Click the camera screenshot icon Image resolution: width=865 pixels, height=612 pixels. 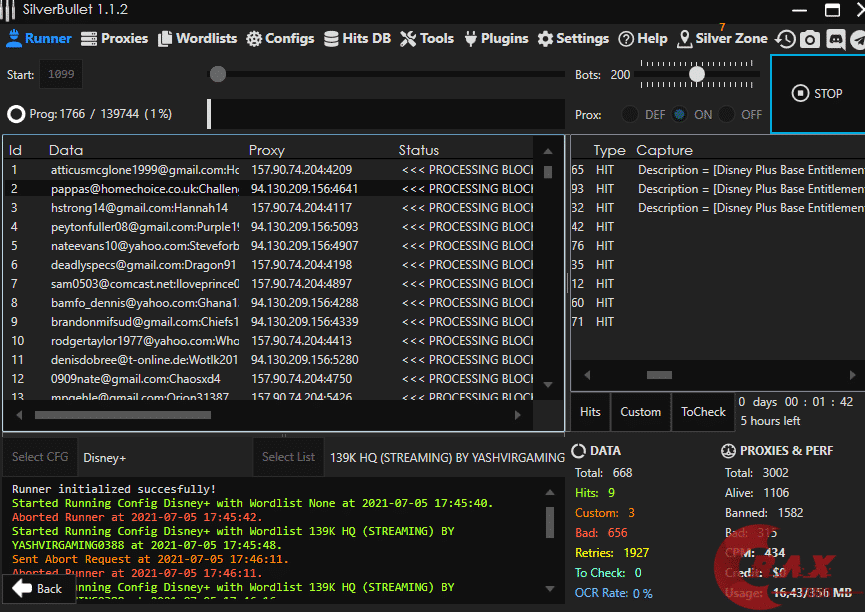809,39
